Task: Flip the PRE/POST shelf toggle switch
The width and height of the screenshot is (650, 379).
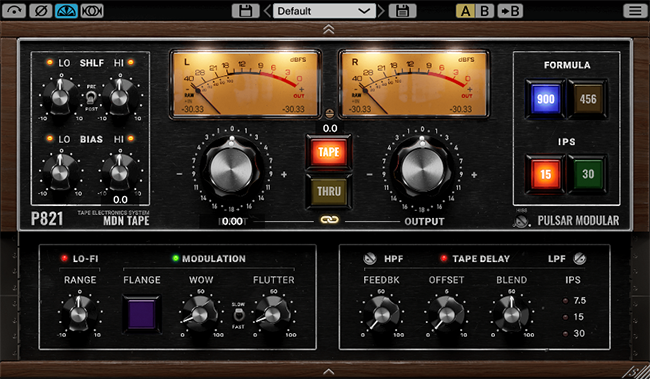Action: point(91,97)
